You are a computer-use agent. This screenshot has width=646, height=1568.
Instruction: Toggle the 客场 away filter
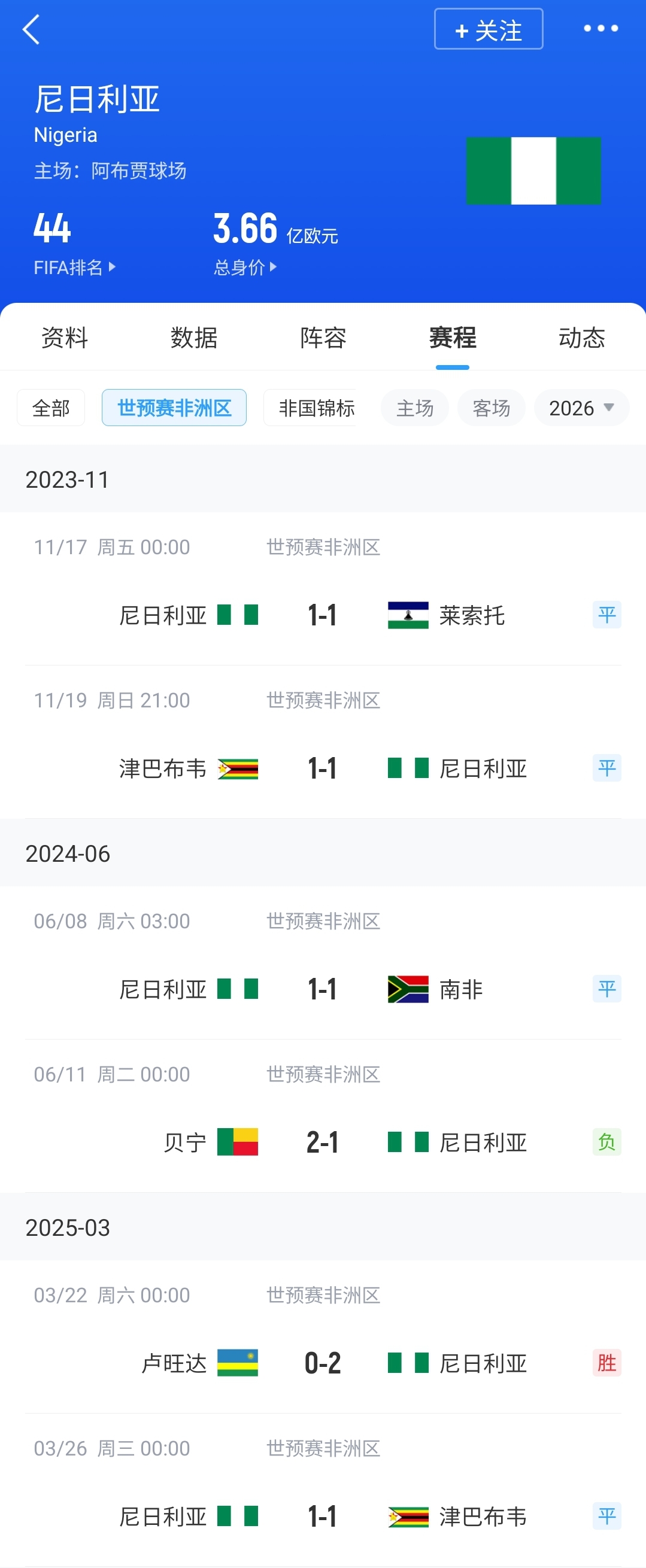[491, 408]
